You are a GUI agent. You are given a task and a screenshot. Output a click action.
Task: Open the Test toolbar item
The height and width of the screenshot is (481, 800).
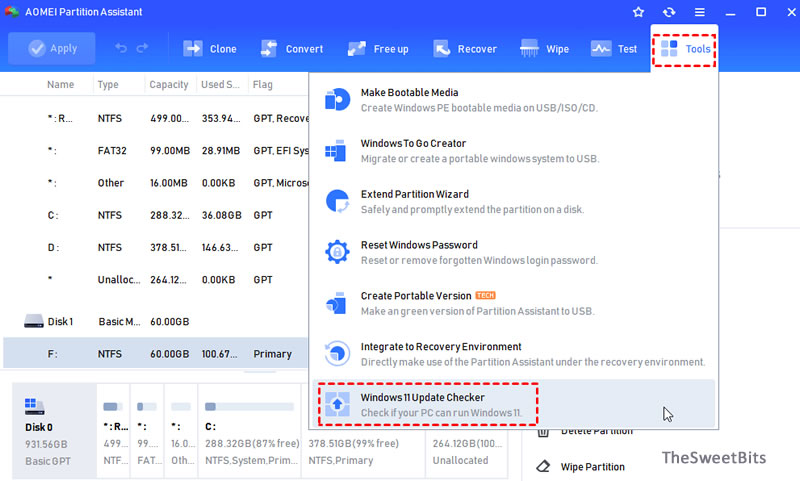pyautogui.click(x=614, y=49)
